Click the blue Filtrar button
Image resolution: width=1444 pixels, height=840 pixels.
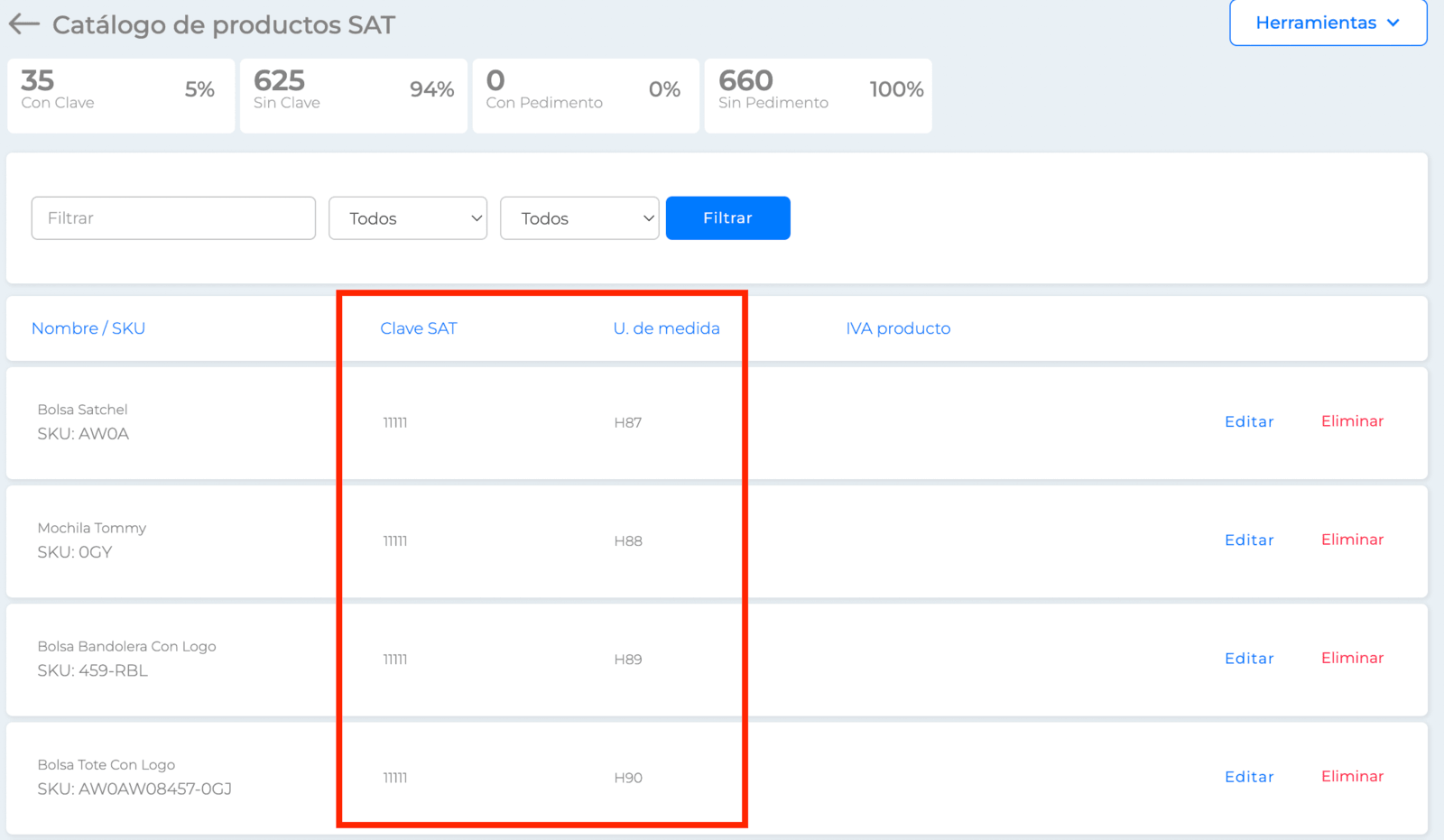(728, 218)
